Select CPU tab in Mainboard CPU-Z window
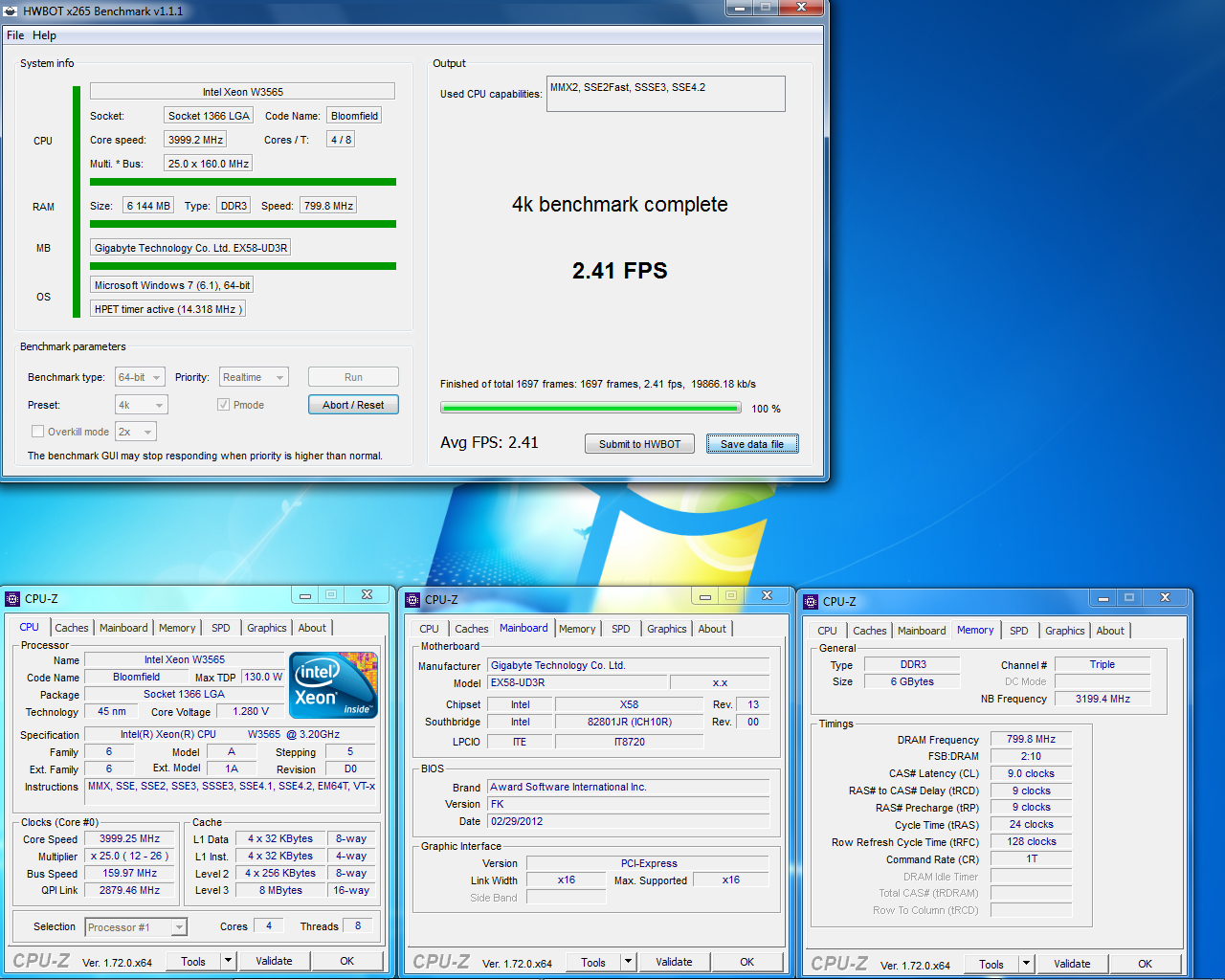This screenshot has height=980, width=1225. pyautogui.click(x=429, y=629)
